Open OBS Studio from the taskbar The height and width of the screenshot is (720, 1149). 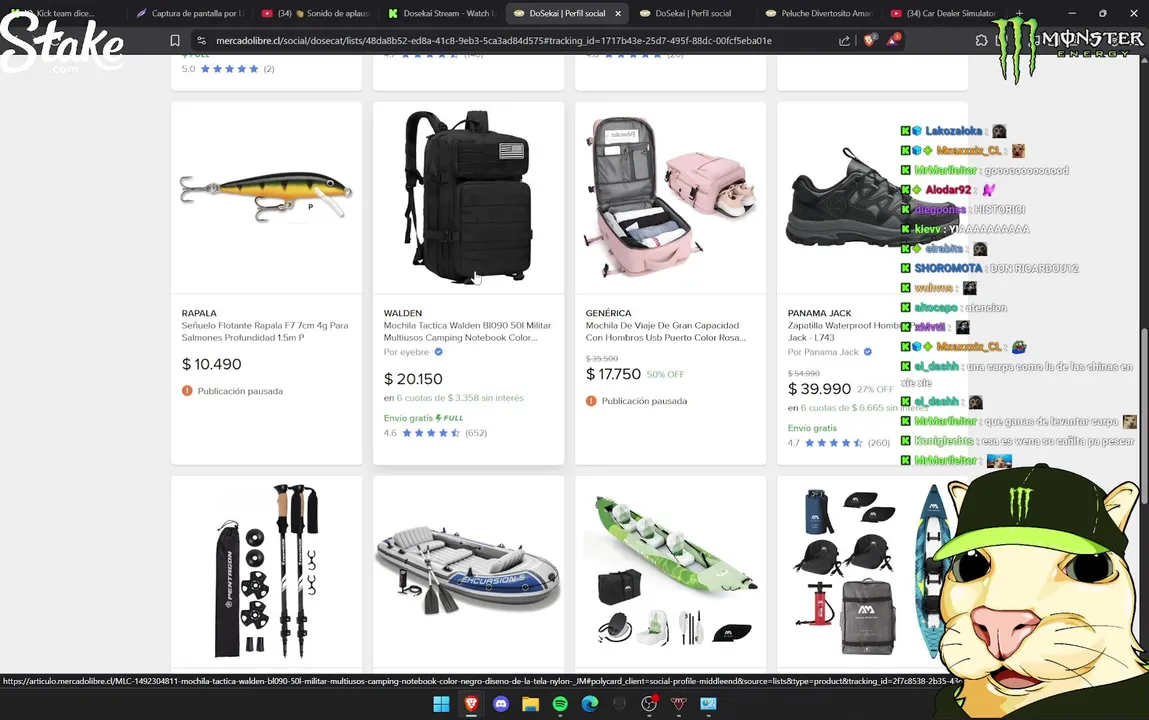click(x=649, y=704)
